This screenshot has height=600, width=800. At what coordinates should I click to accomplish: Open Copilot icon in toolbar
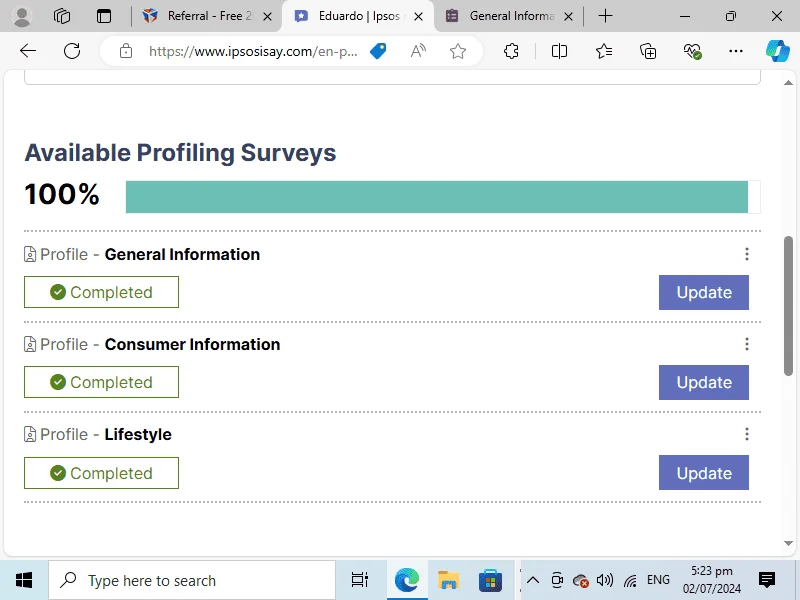[x=778, y=51]
